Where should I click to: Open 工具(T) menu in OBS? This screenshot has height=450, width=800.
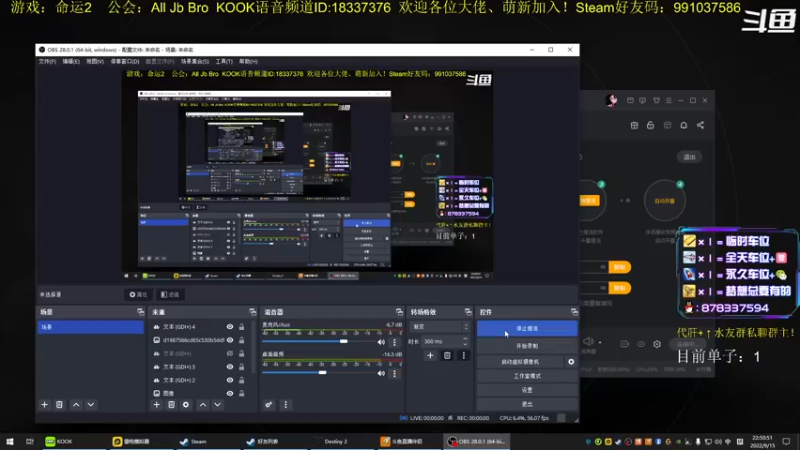(224, 61)
